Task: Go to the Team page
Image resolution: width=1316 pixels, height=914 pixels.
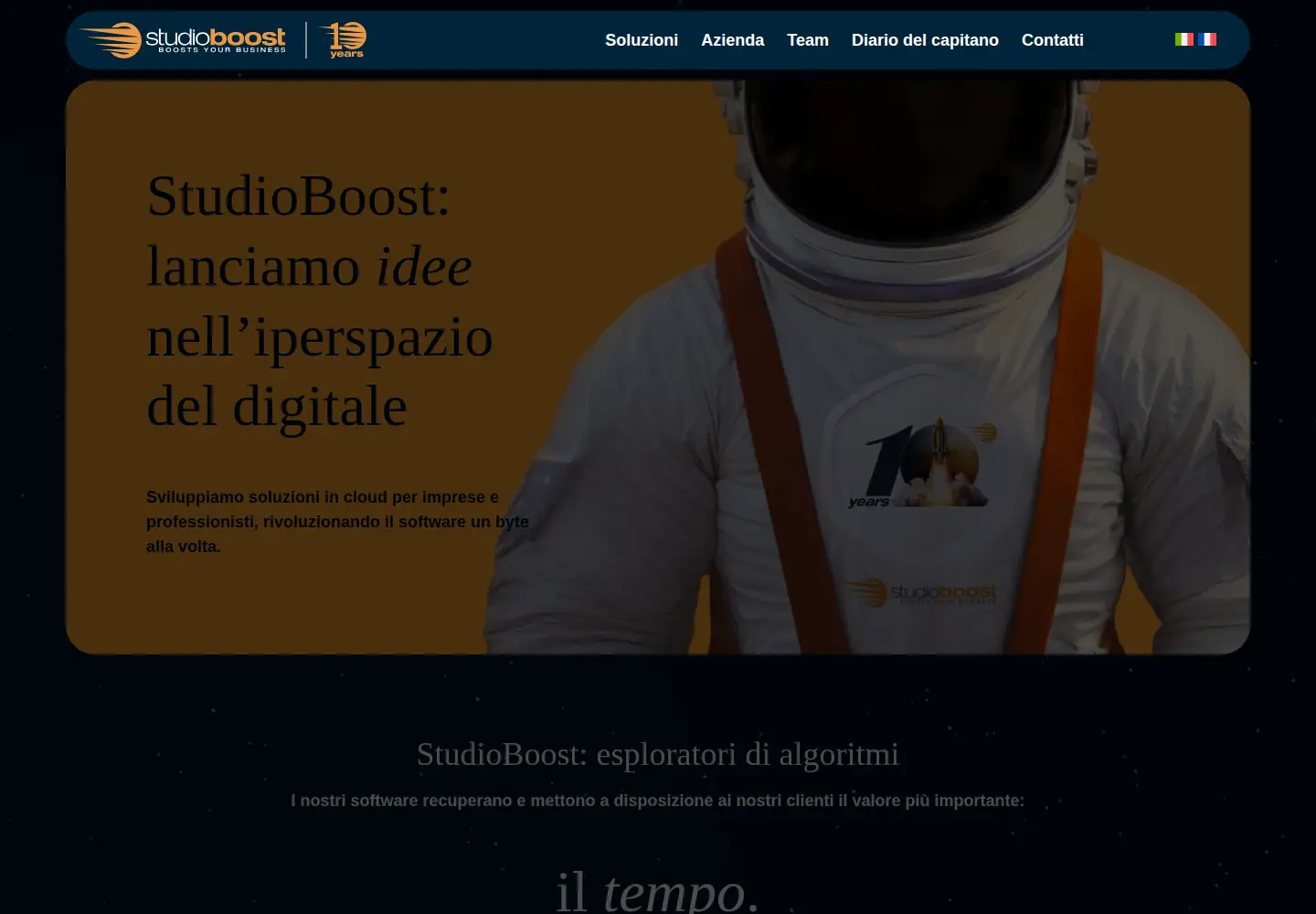Action: (808, 40)
